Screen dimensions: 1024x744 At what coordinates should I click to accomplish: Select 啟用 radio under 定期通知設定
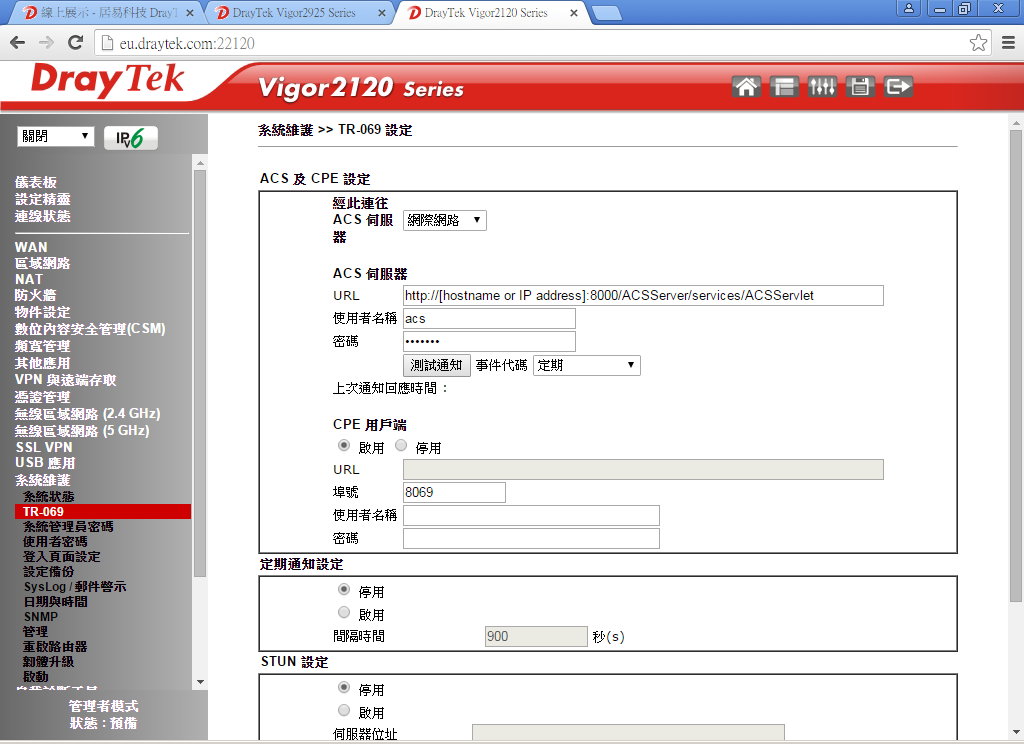pyautogui.click(x=344, y=612)
